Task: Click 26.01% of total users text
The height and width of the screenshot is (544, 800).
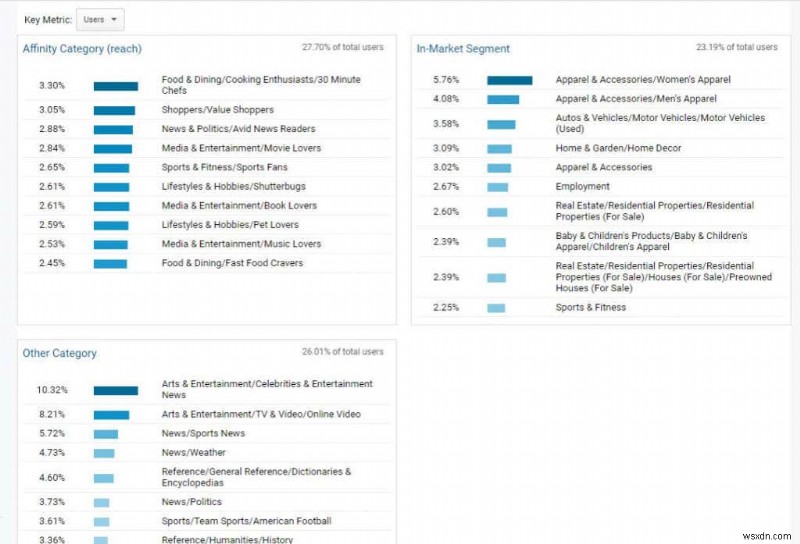Action: pyautogui.click(x=342, y=352)
